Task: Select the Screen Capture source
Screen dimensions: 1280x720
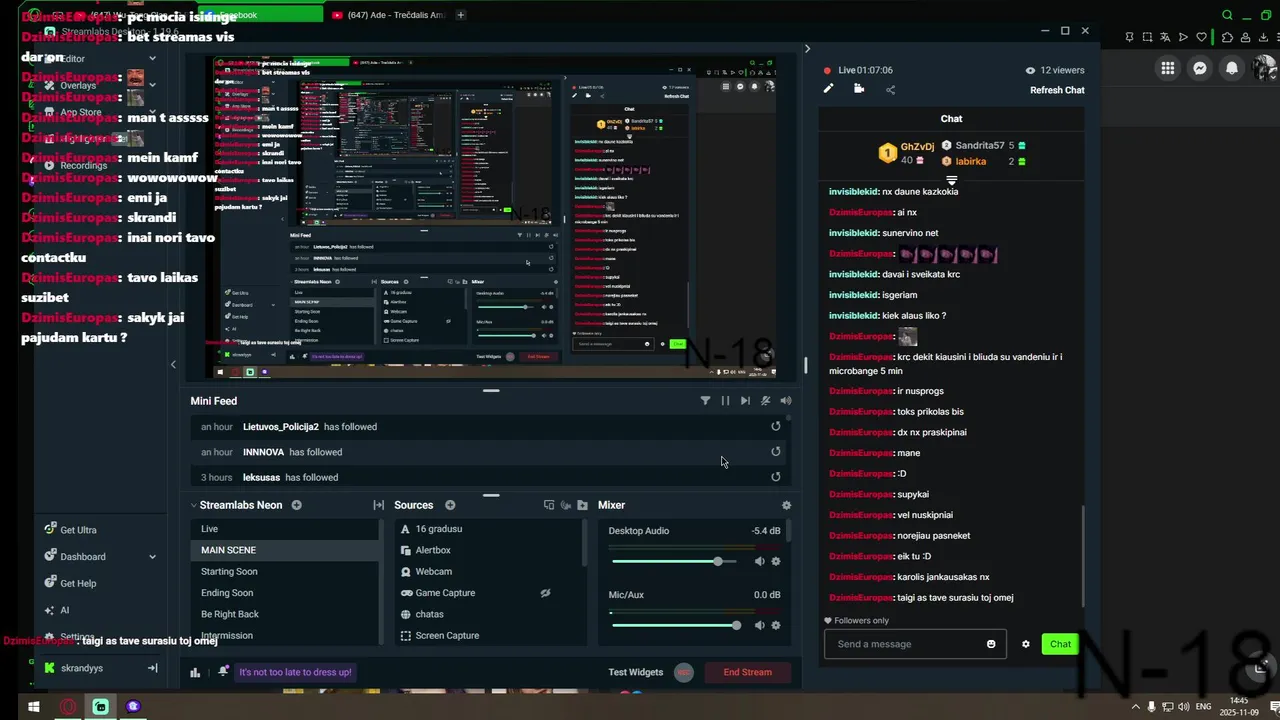Action: (488, 636)
